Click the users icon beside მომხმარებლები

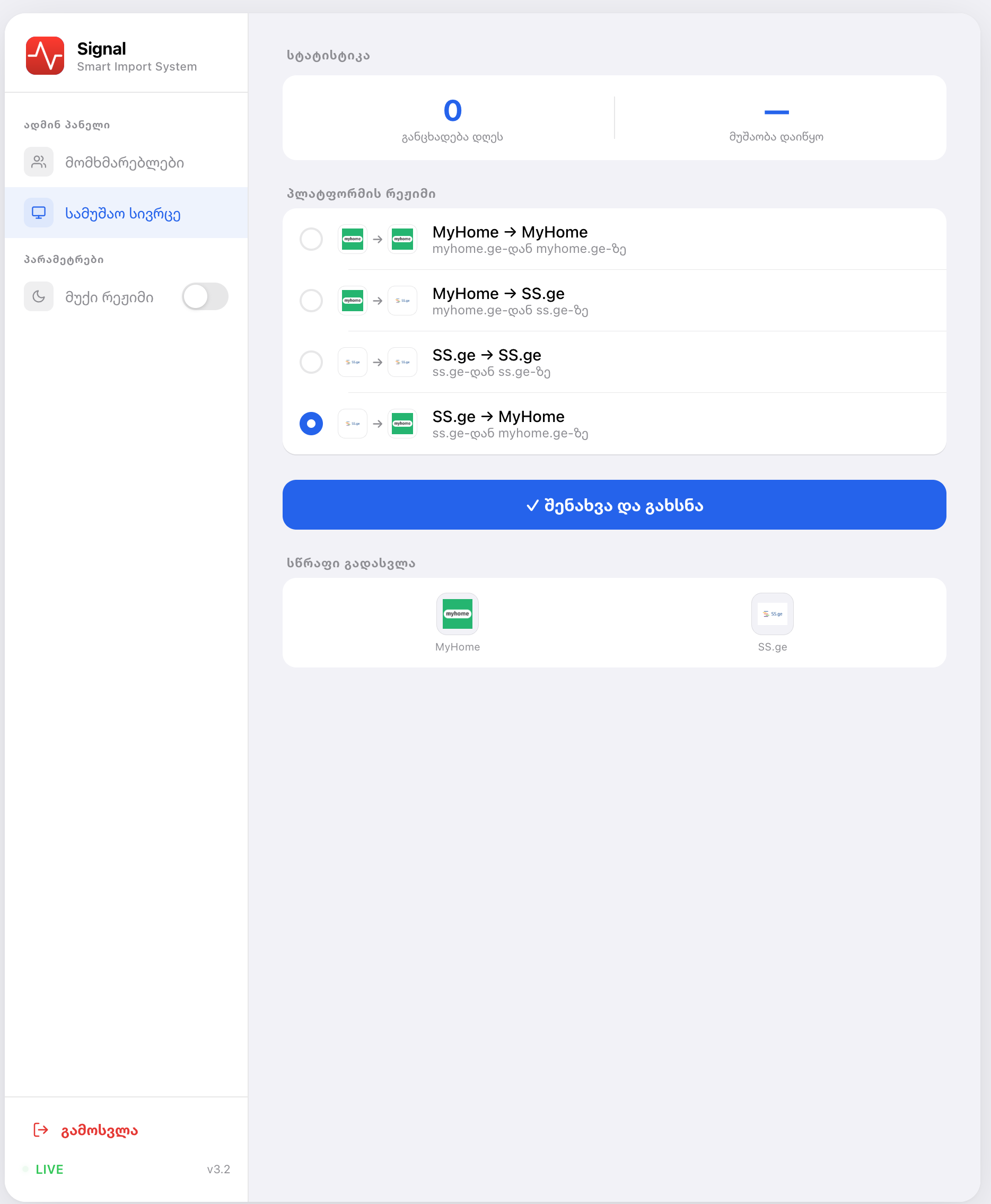click(39, 162)
